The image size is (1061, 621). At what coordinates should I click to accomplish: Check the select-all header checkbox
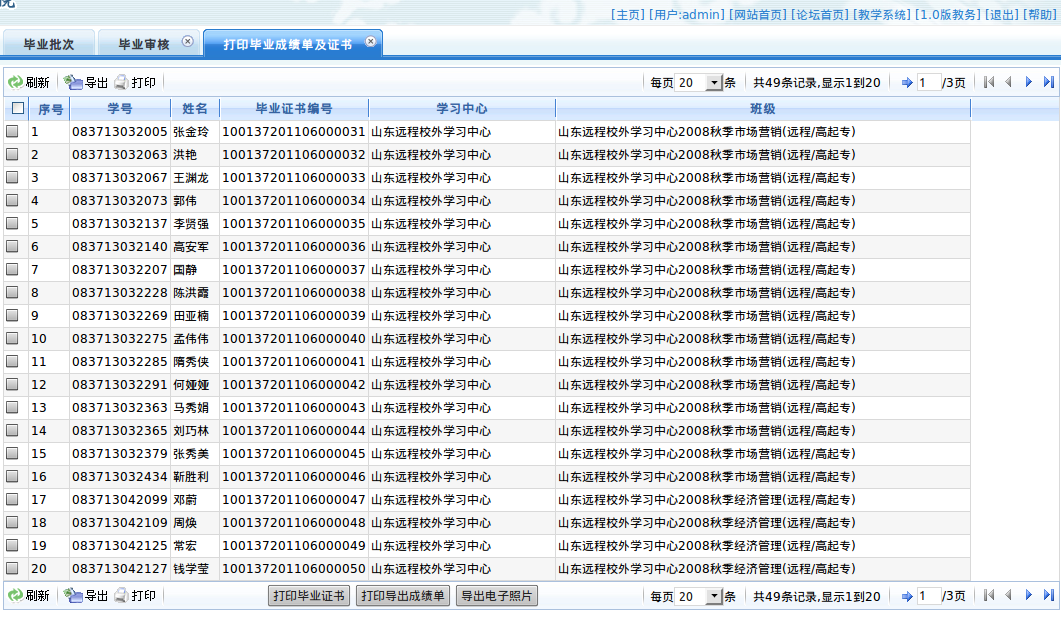coord(17,108)
